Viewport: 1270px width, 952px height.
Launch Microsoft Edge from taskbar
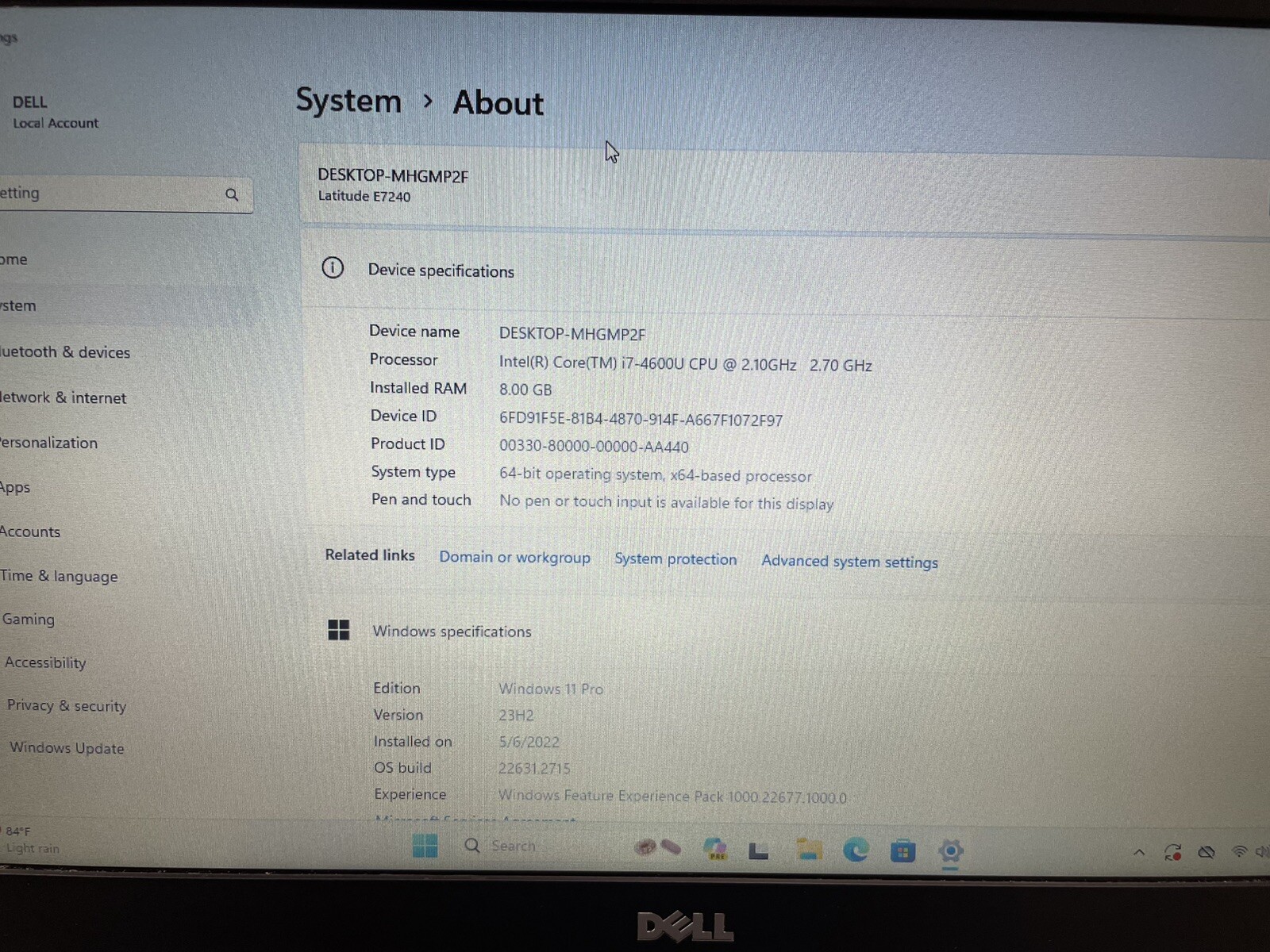(856, 850)
